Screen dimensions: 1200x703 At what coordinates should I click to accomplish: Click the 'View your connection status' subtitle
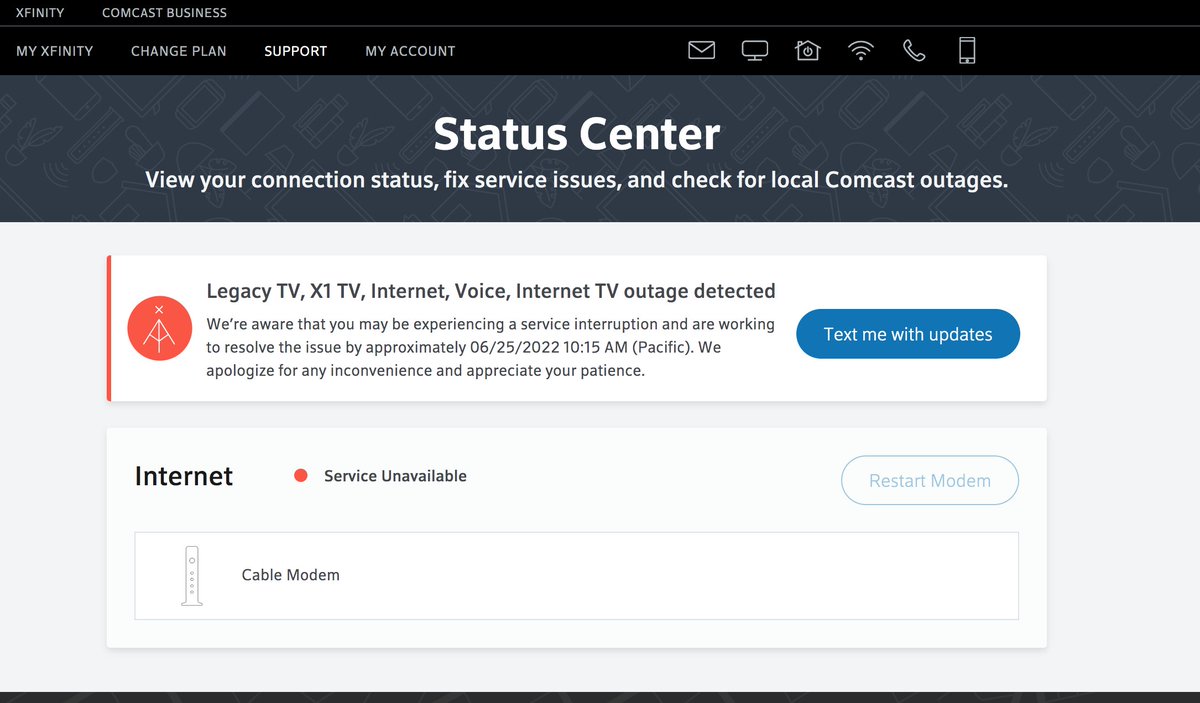[x=577, y=180]
